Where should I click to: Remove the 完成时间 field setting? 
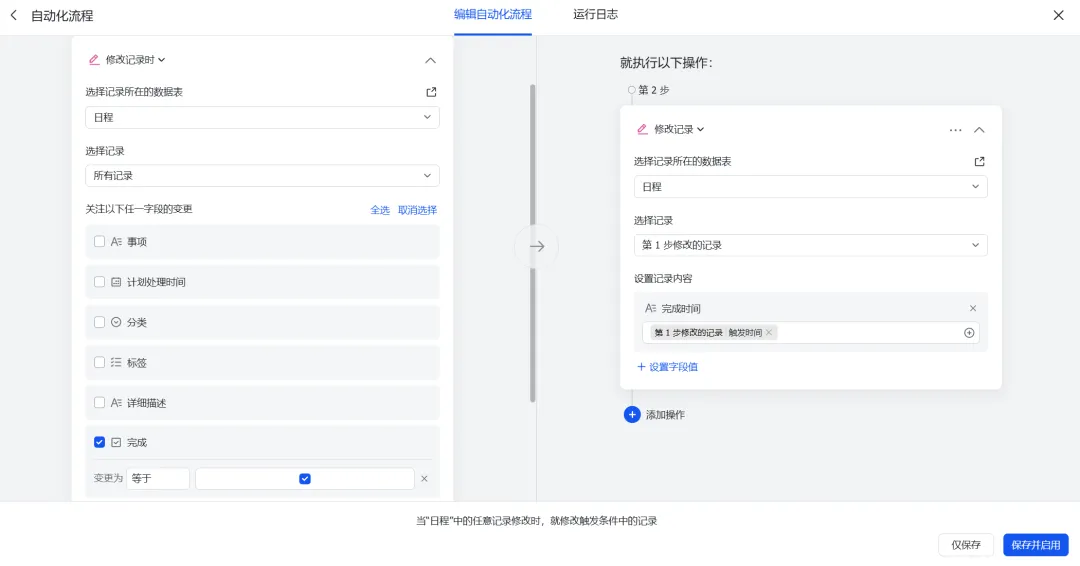tap(973, 308)
